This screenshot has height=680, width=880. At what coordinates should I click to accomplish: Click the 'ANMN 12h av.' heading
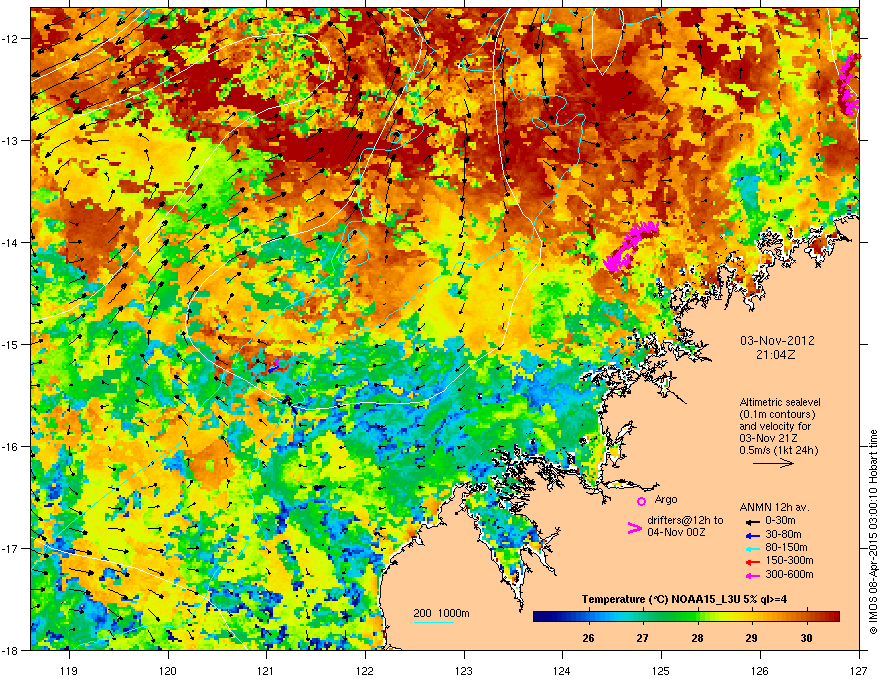coord(774,508)
